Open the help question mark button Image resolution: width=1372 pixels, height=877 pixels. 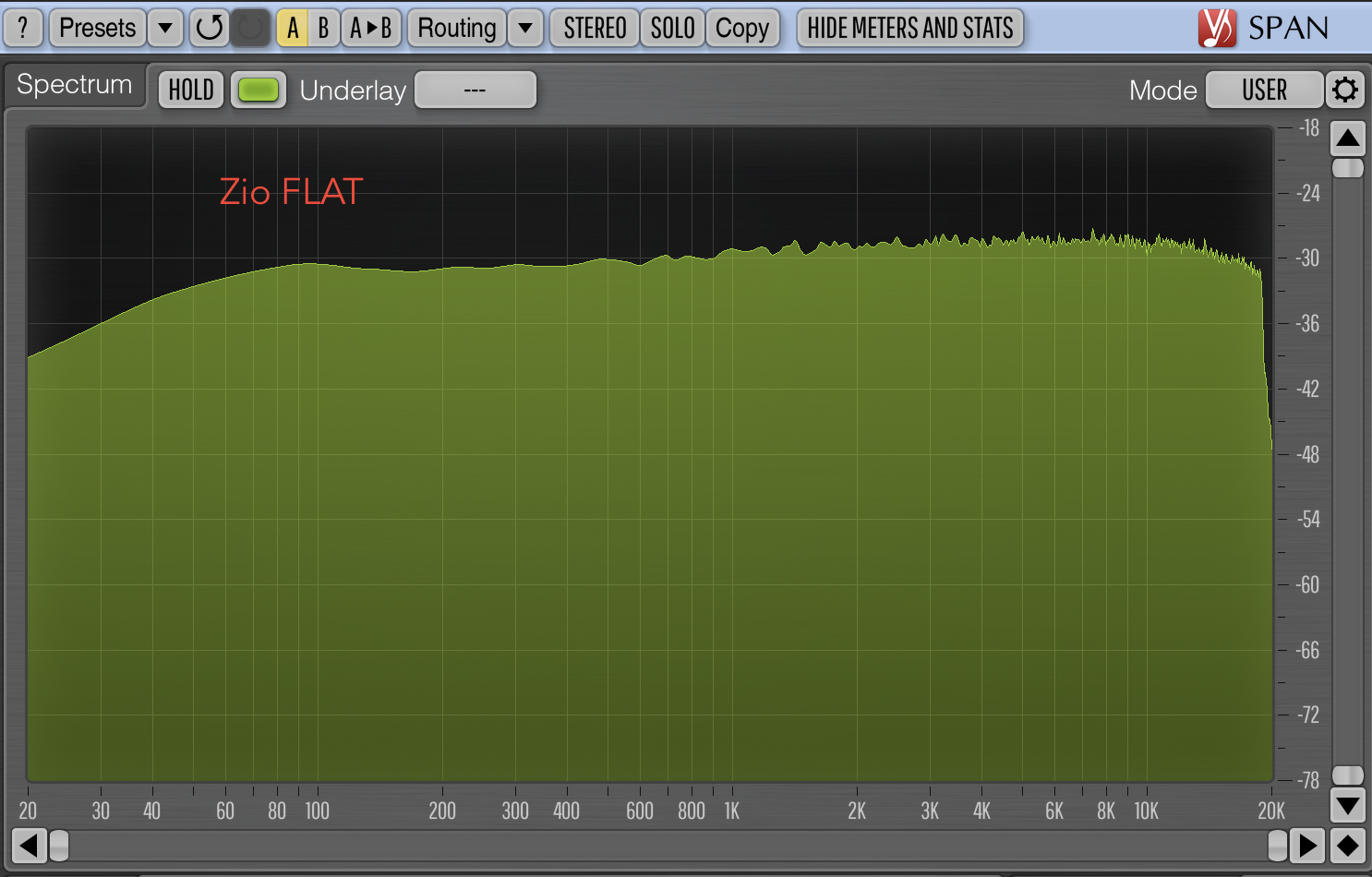(23, 28)
